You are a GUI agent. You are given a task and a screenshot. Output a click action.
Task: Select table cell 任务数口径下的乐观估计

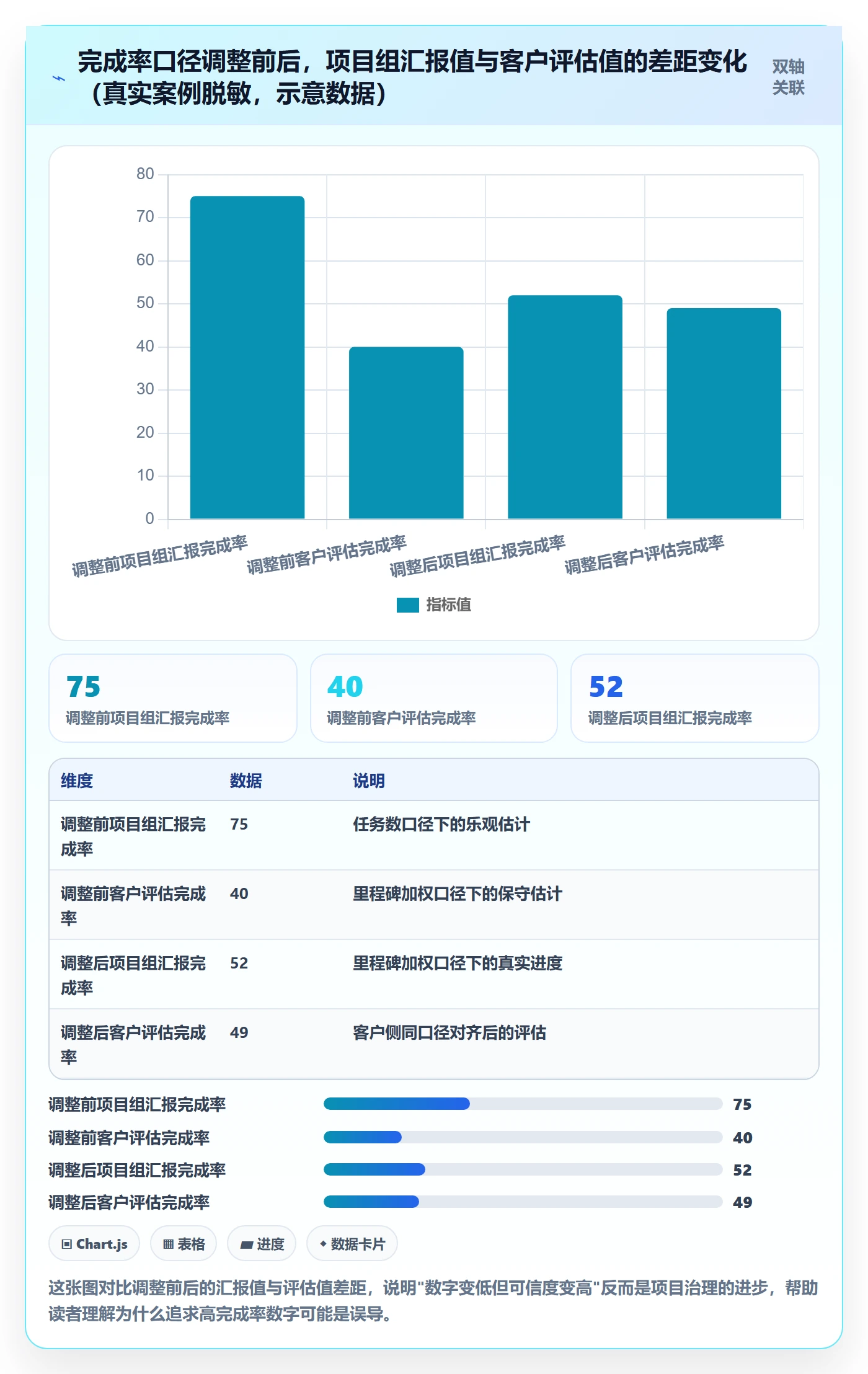(x=441, y=824)
